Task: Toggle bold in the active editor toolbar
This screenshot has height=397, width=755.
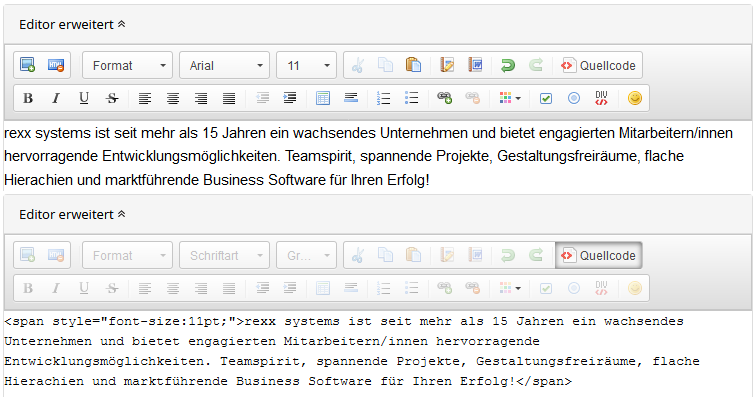Action: pyautogui.click(x=28, y=98)
